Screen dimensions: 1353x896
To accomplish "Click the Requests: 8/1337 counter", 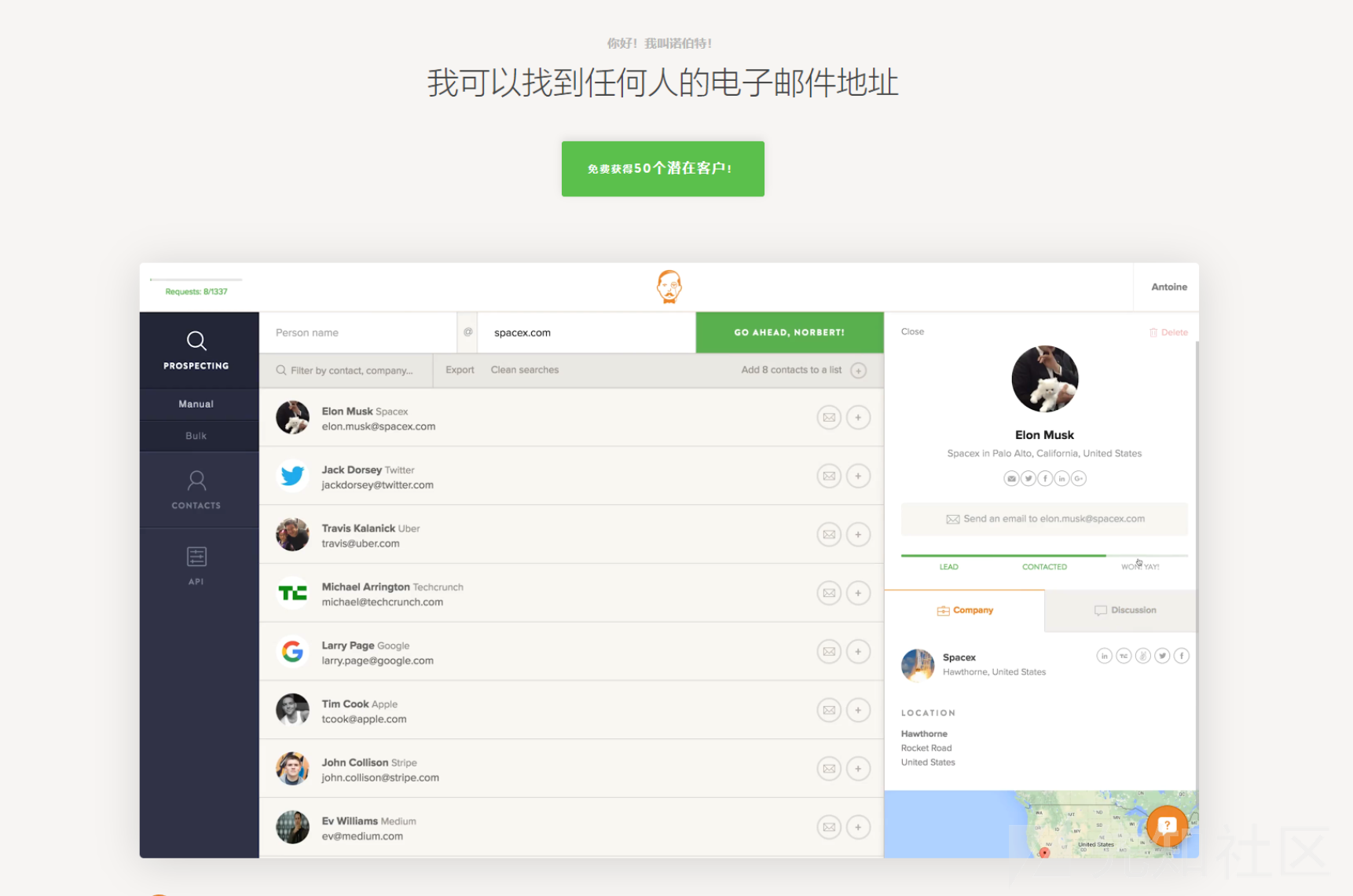I will pyautogui.click(x=196, y=291).
